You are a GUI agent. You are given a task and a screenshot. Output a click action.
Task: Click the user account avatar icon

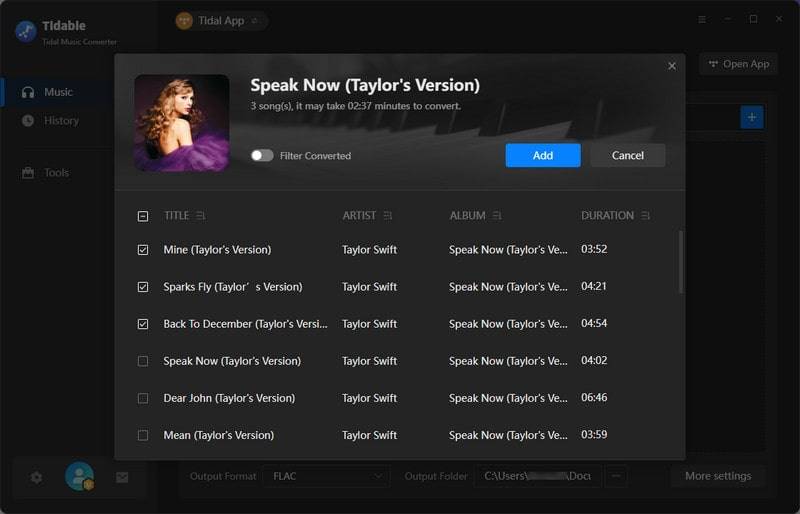(79, 476)
